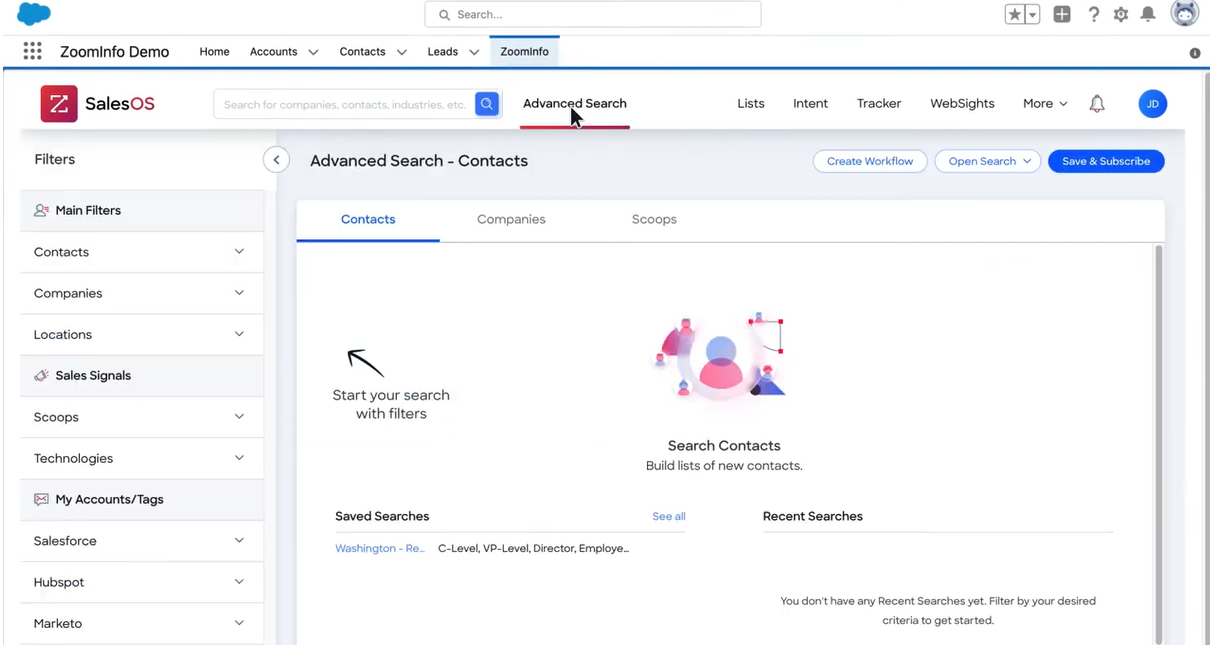Click the results panel vertical scrollbar

pos(1159,443)
